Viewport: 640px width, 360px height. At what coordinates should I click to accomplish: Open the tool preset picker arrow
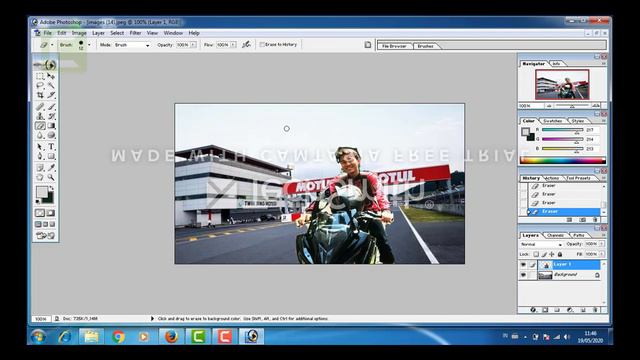click(52, 44)
